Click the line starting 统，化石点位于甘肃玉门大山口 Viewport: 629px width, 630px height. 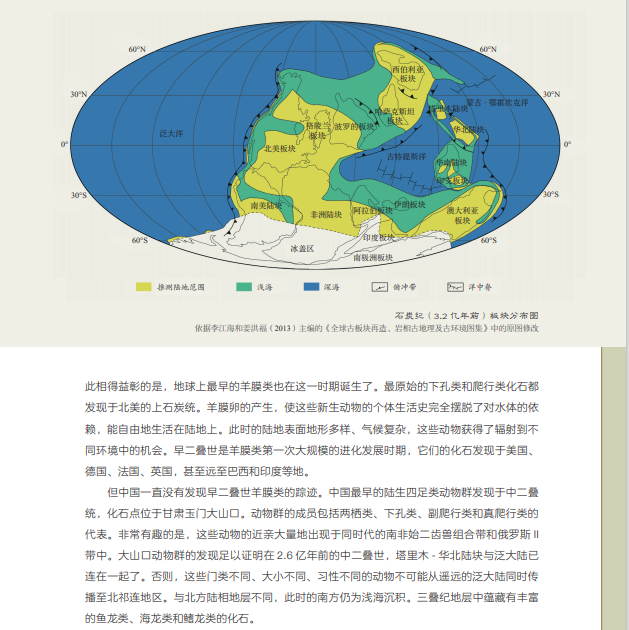tap(312, 513)
